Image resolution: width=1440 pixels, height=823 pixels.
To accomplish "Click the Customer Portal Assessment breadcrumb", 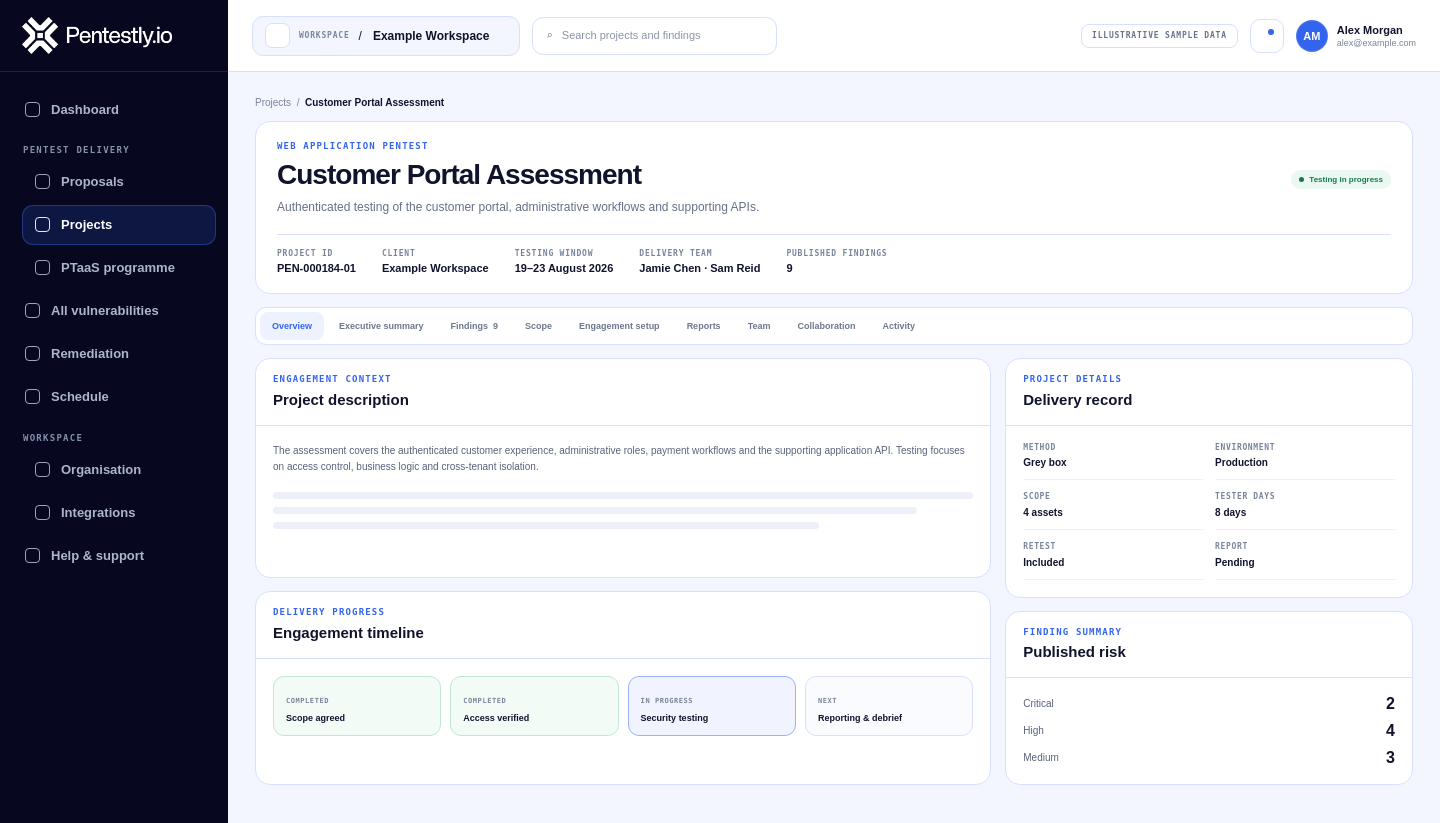I will 375,103.
